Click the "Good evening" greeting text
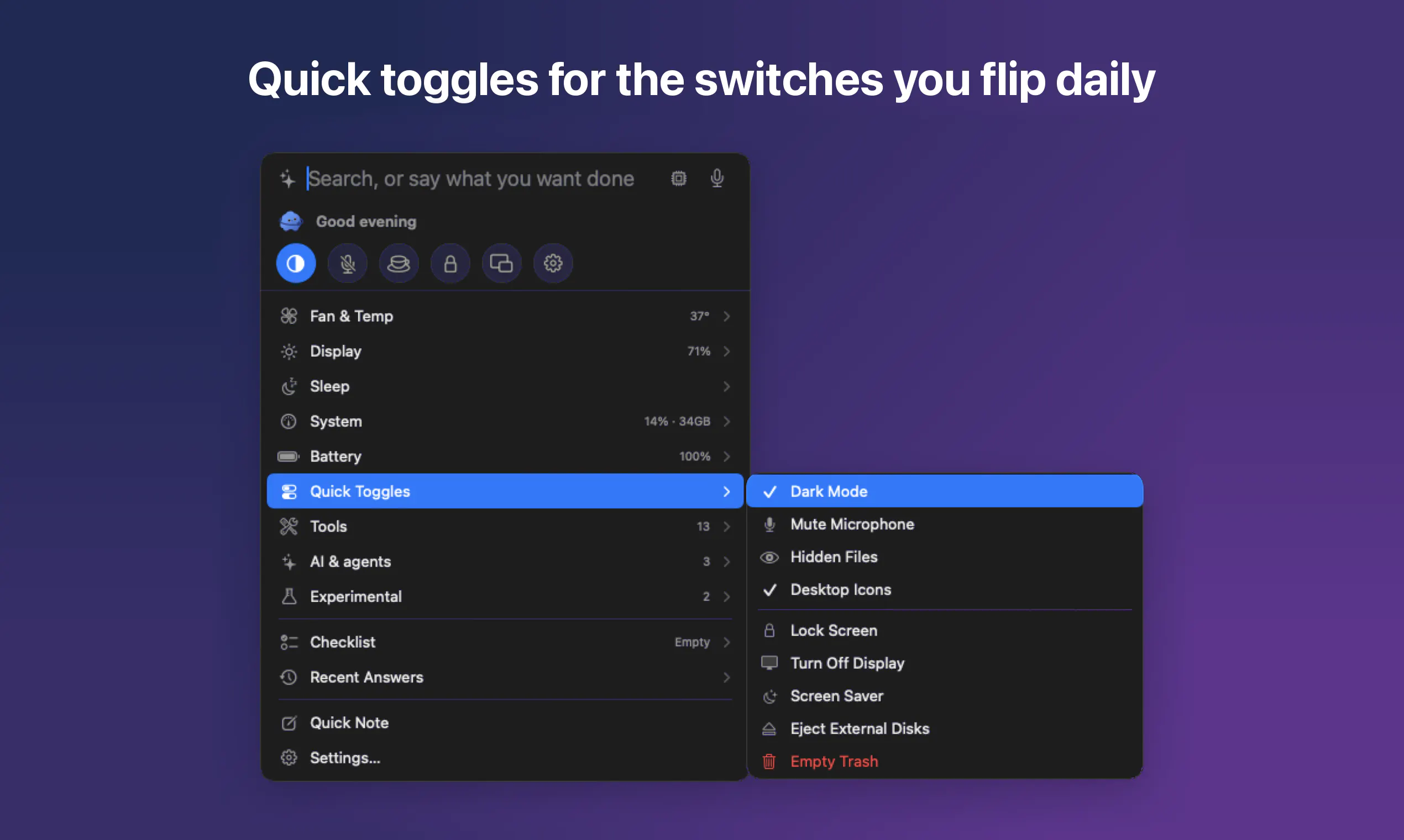 pyautogui.click(x=366, y=221)
